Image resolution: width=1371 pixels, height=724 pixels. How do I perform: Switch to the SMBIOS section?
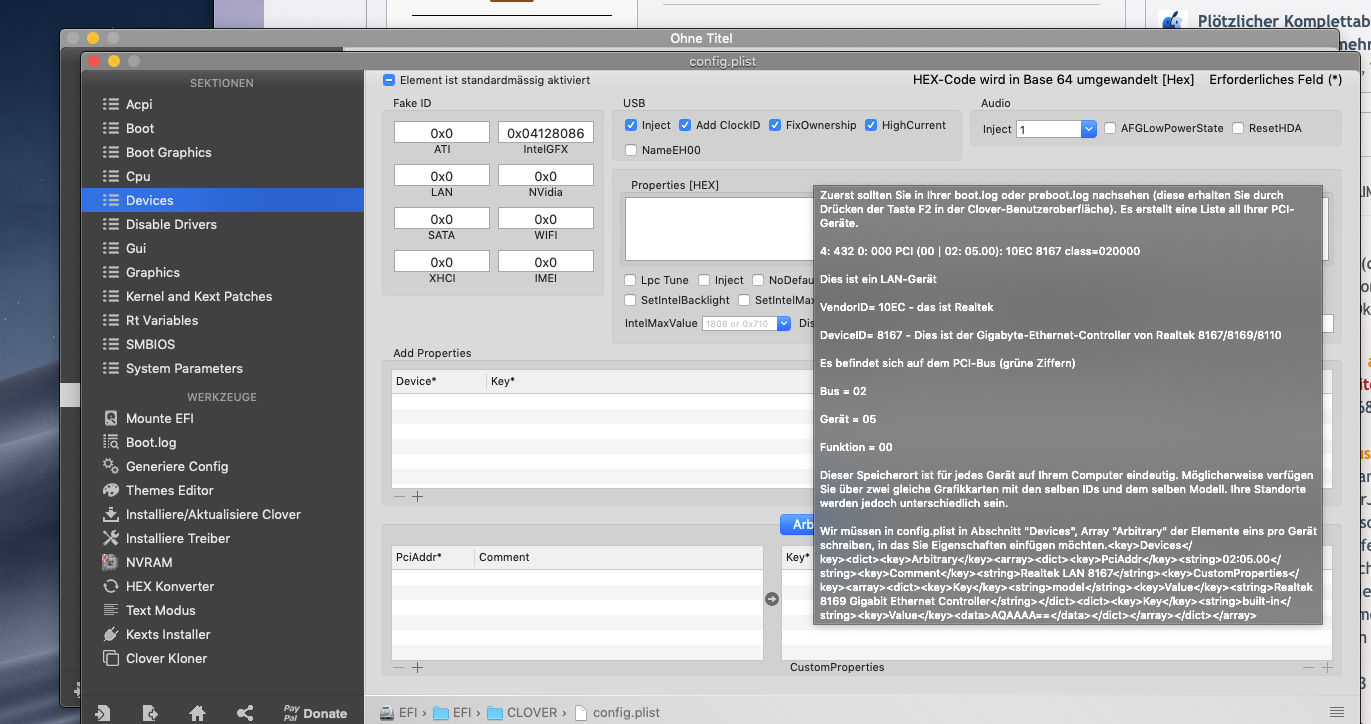(150, 344)
